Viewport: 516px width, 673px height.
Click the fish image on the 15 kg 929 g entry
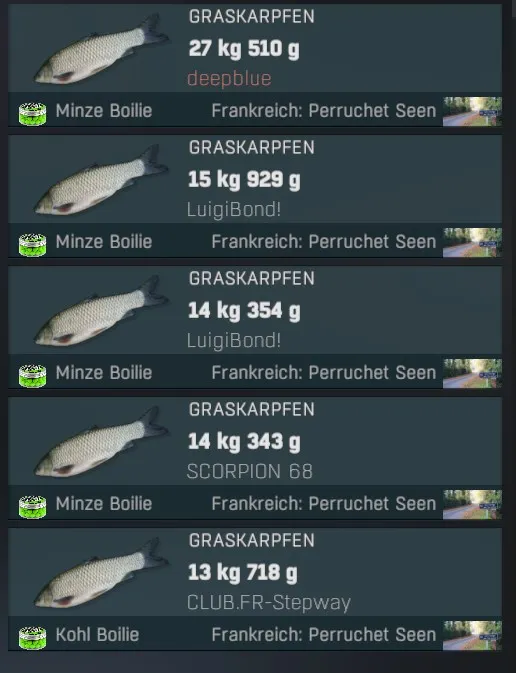click(101, 180)
